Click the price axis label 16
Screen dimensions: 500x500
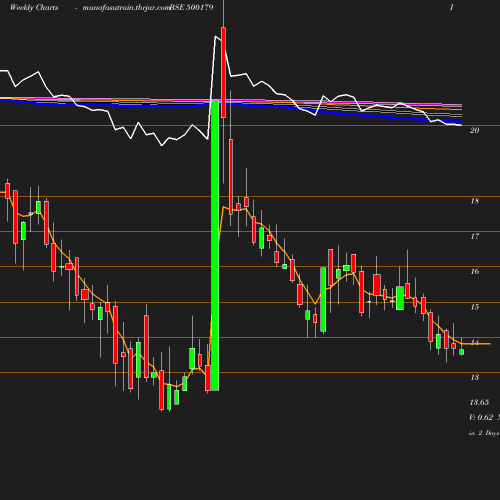pyautogui.click(x=474, y=272)
